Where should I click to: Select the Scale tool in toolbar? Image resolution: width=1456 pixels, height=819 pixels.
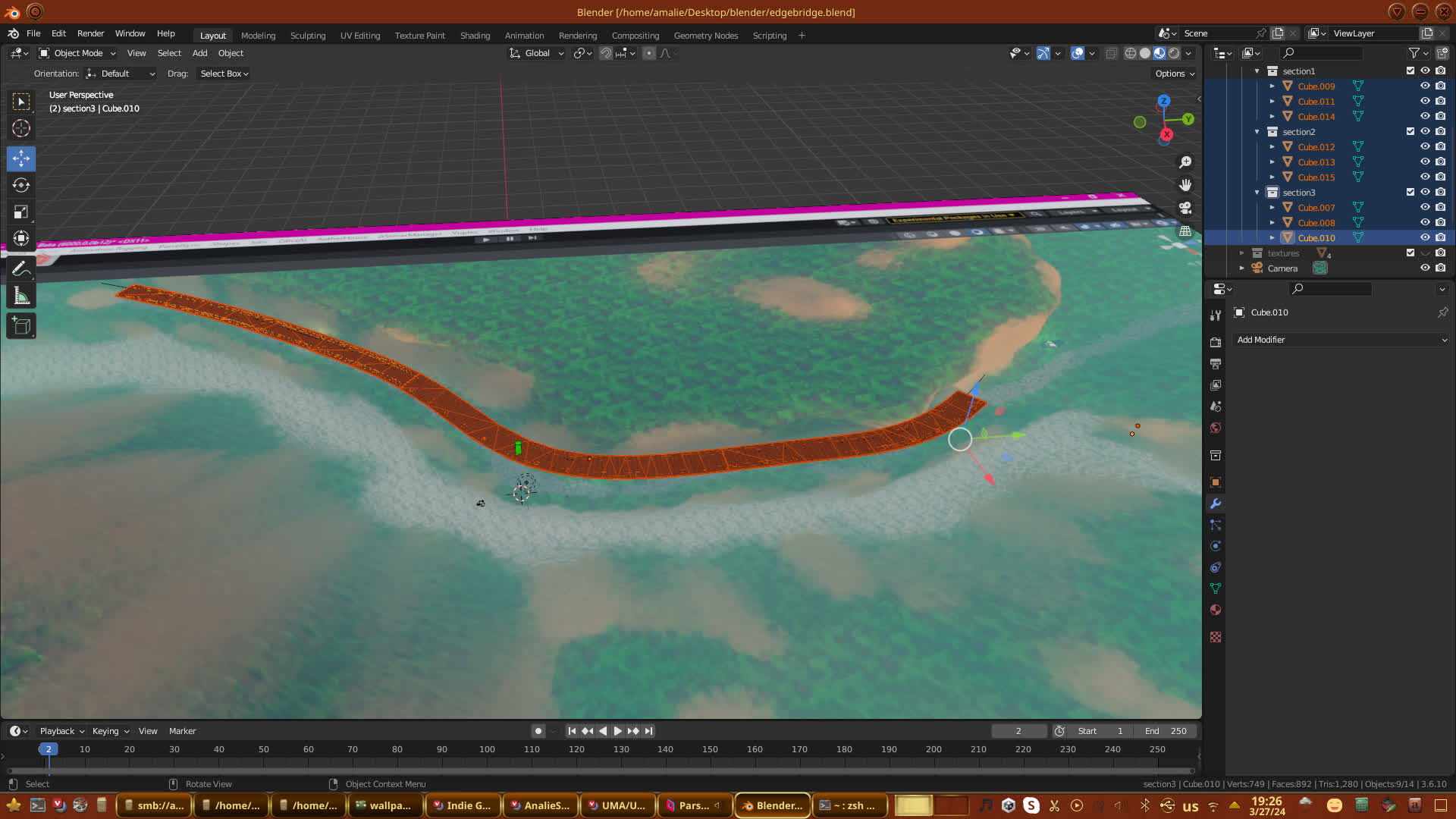(21, 212)
